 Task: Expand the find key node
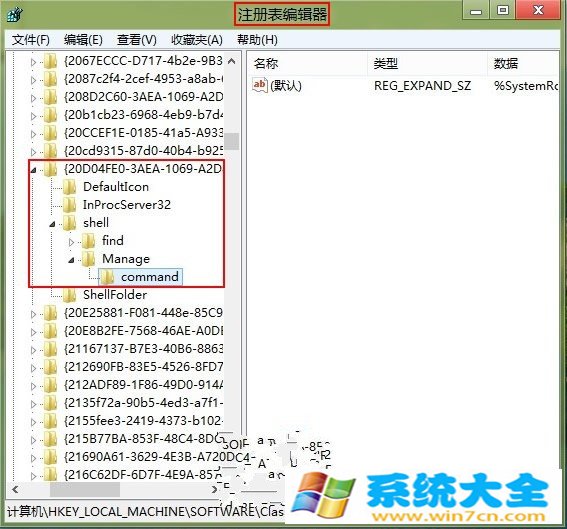click(71, 242)
